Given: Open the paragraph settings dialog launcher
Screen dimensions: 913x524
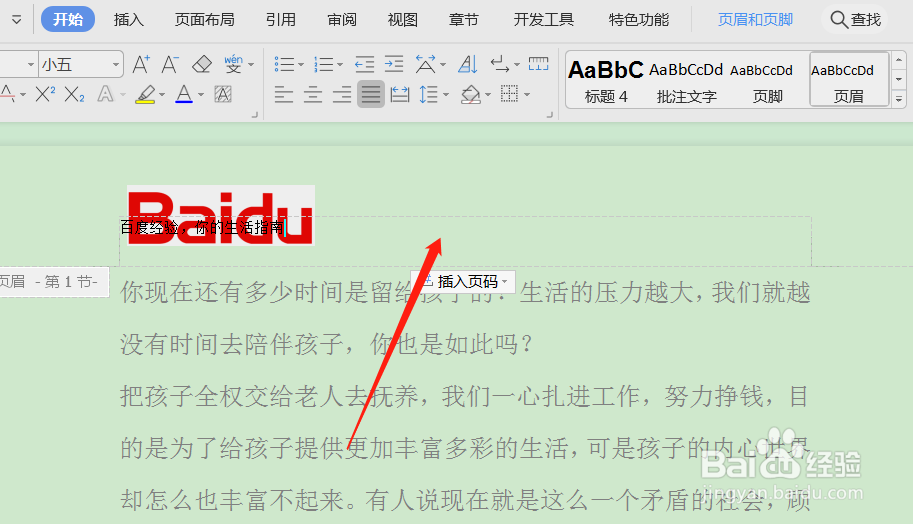Looking at the screenshot, I should click(550, 115).
